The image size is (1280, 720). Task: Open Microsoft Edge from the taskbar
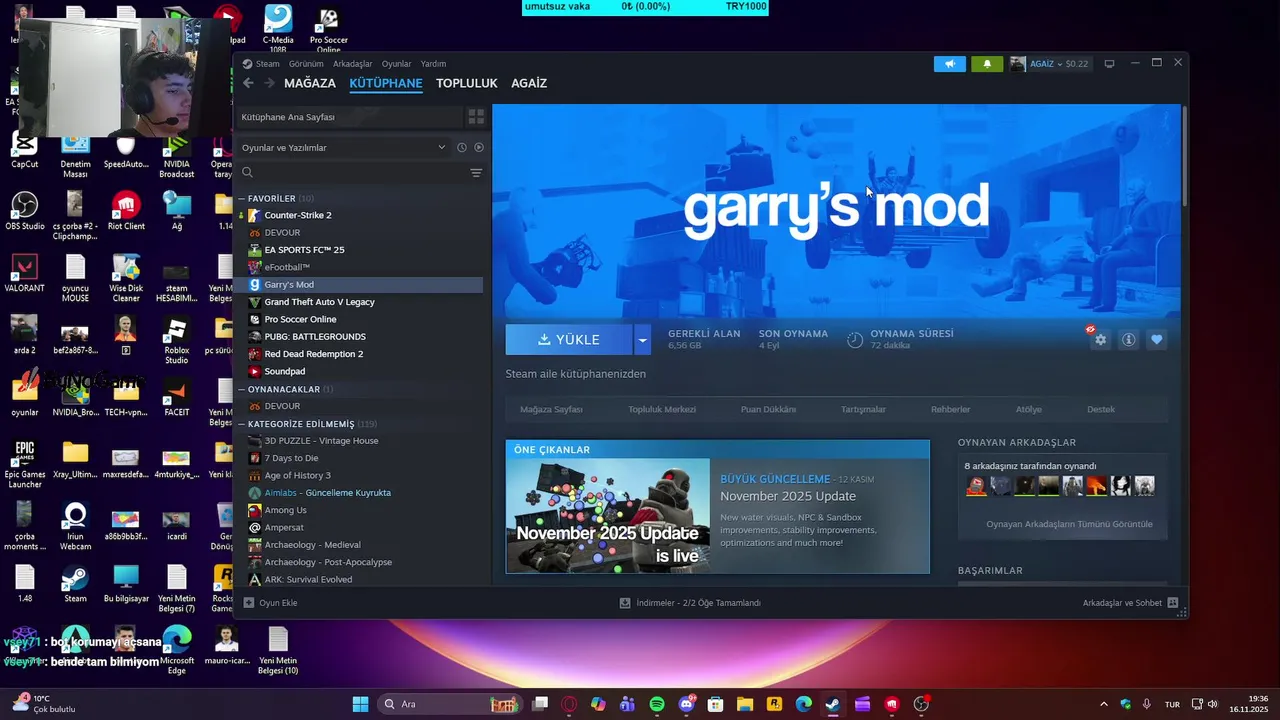(804, 704)
